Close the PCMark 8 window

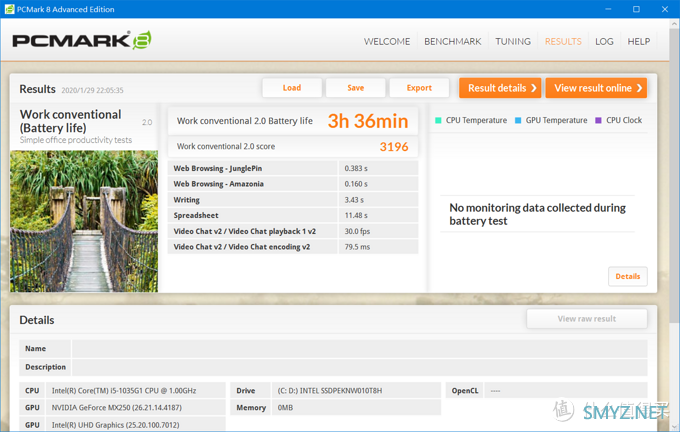(x=665, y=9)
